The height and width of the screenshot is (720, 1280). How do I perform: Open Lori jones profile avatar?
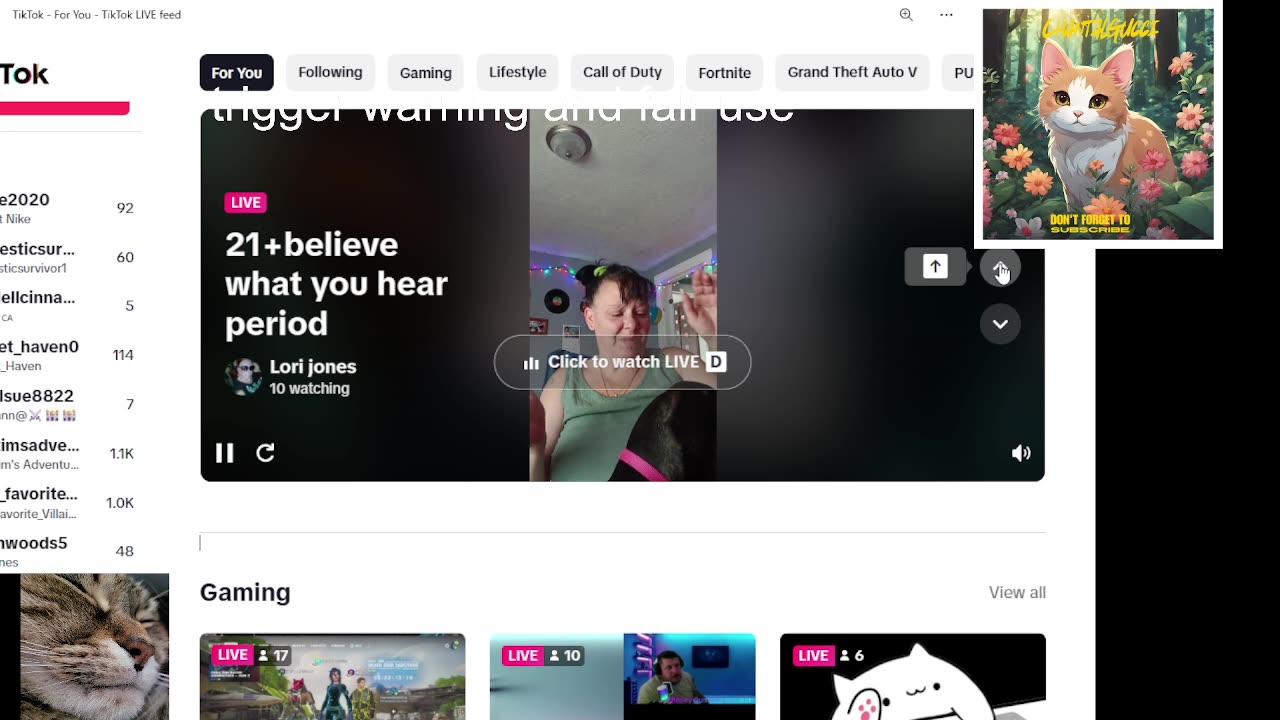(243, 376)
